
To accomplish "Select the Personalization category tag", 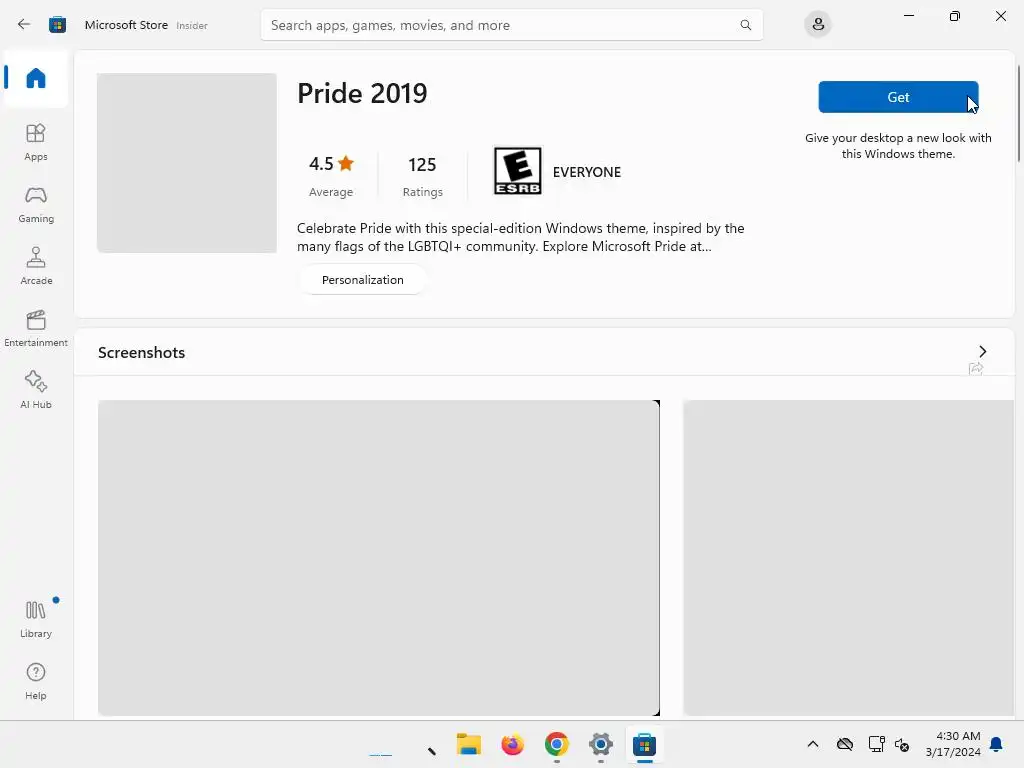I will point(362,280).
